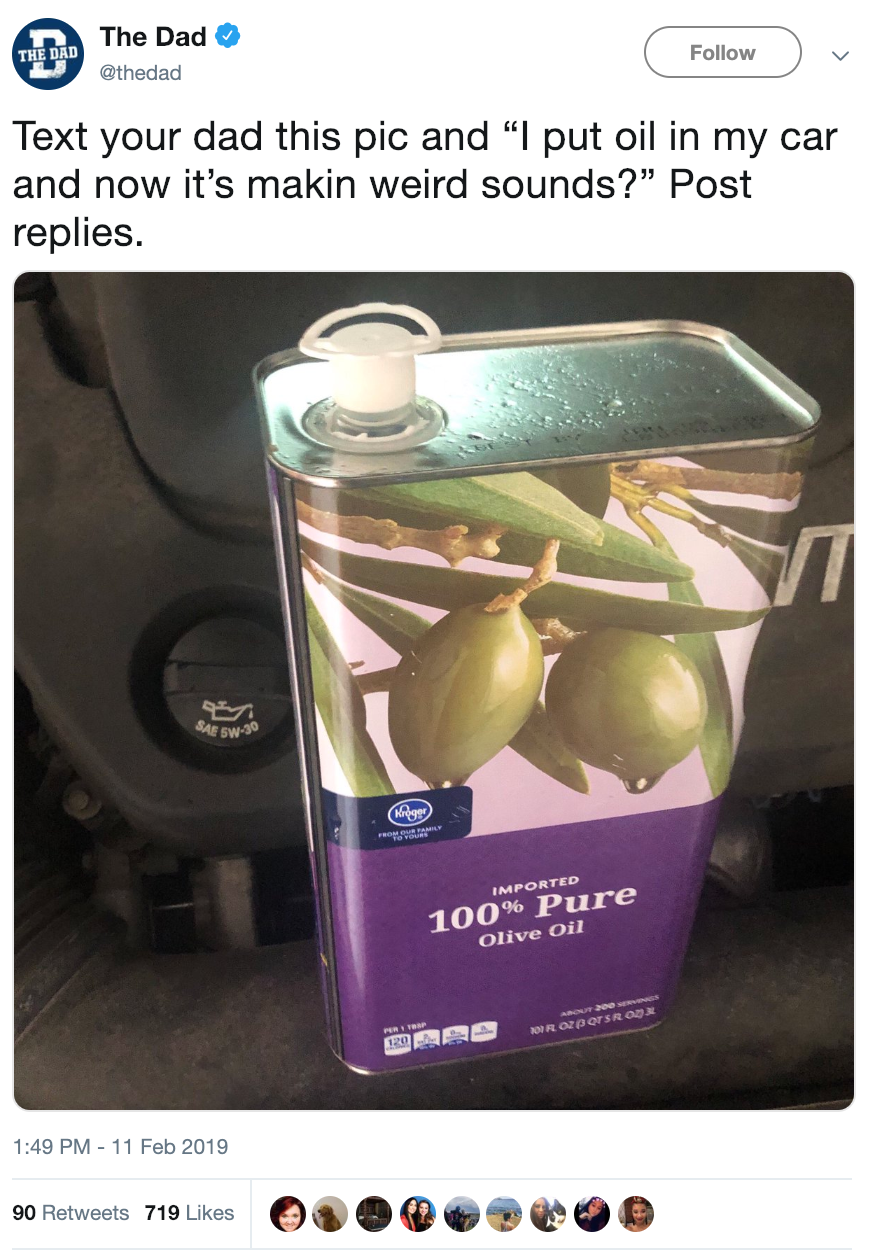Open the @thedad handle link
Viewport: 884px width, 1252px height.
tap(141, 72)
